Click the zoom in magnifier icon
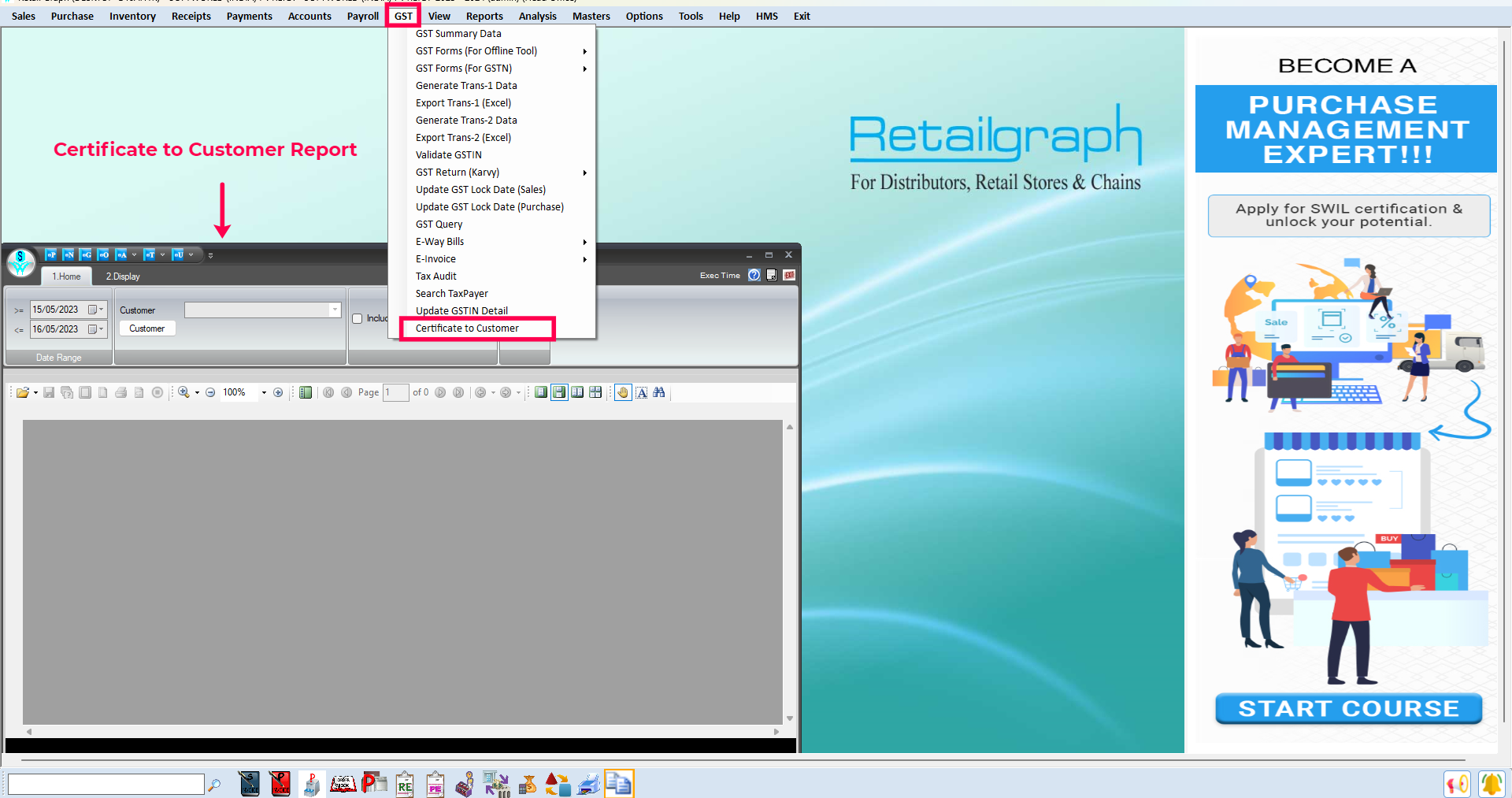Viewport: 1512px width, 798px height. [183, 392]
